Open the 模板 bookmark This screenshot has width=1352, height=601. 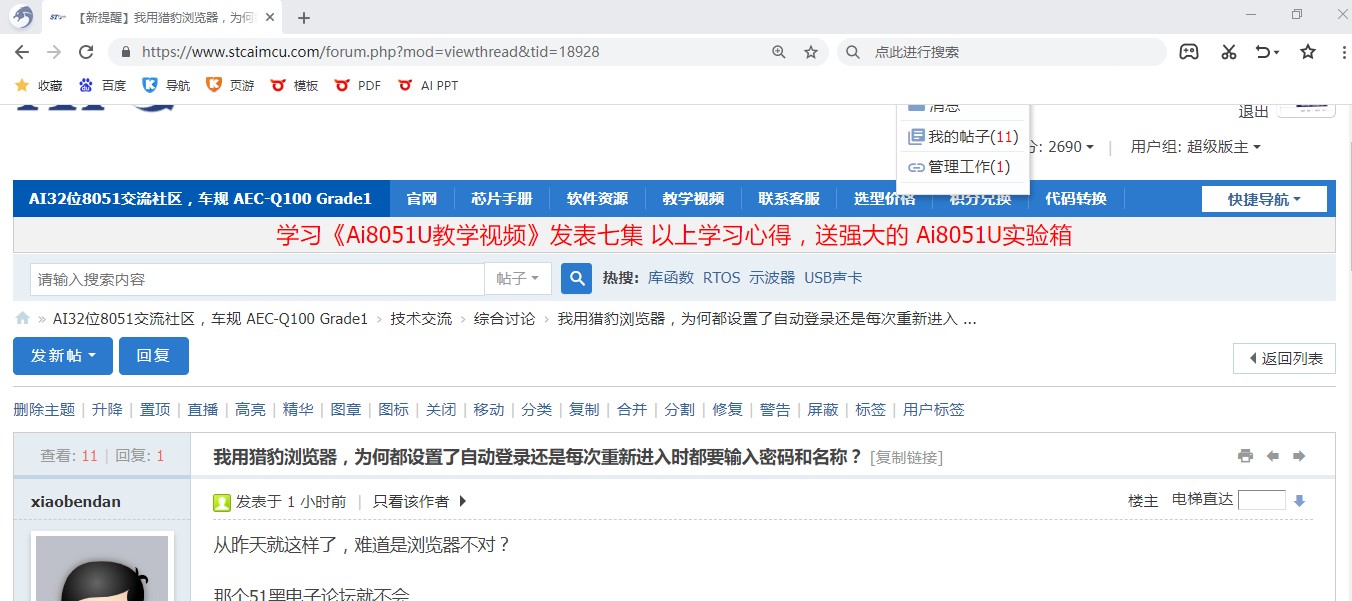click(294, 86)
